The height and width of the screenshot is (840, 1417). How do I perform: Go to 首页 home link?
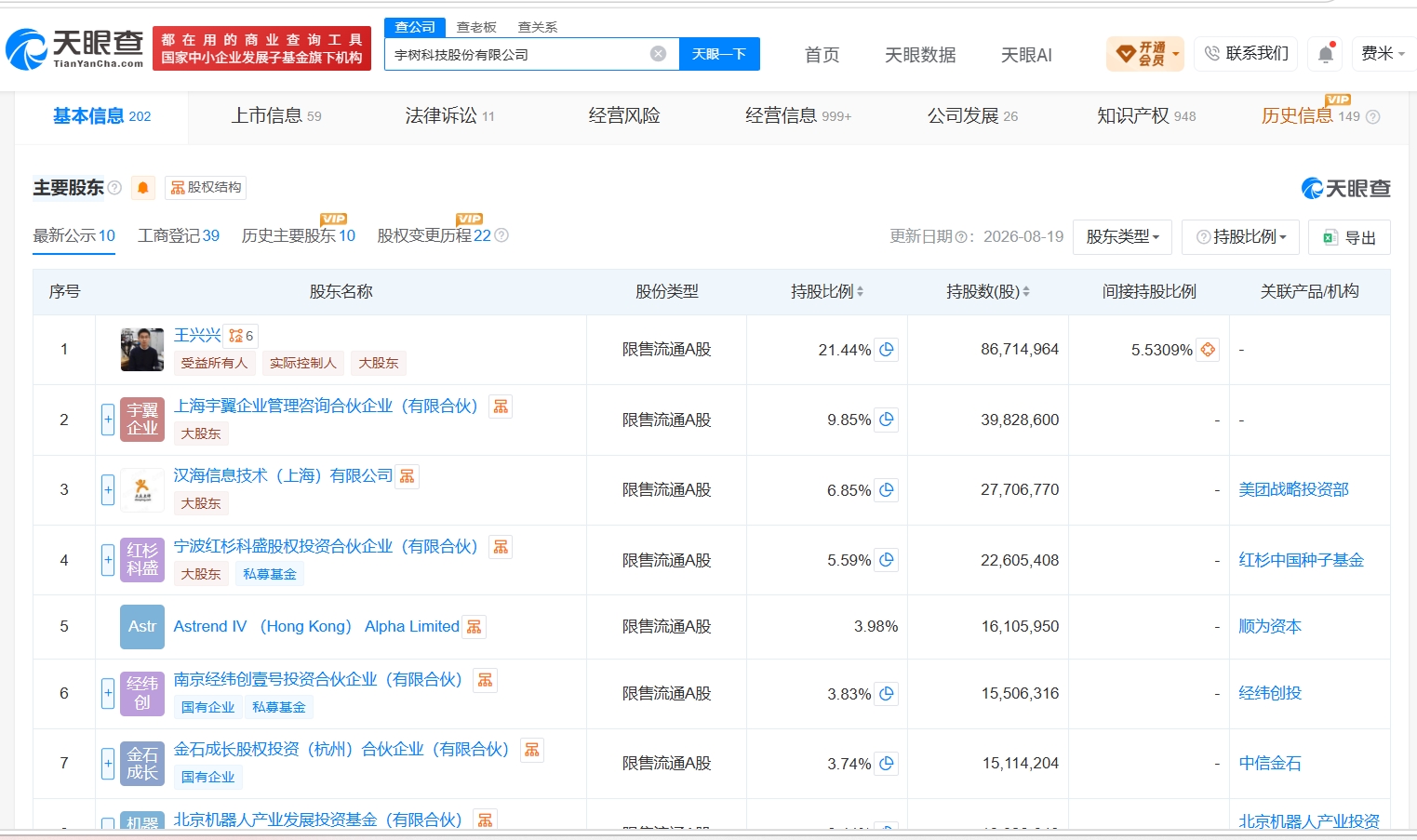(822, 55)
